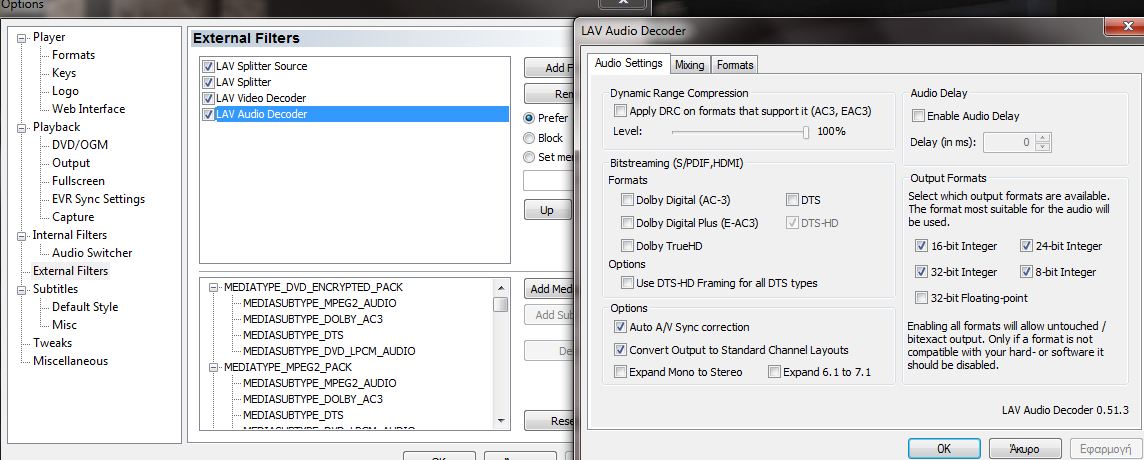The height and width of the screenshot is (460, 1144).
Task: Open Fullscreen options page
Action: [78, 181]
